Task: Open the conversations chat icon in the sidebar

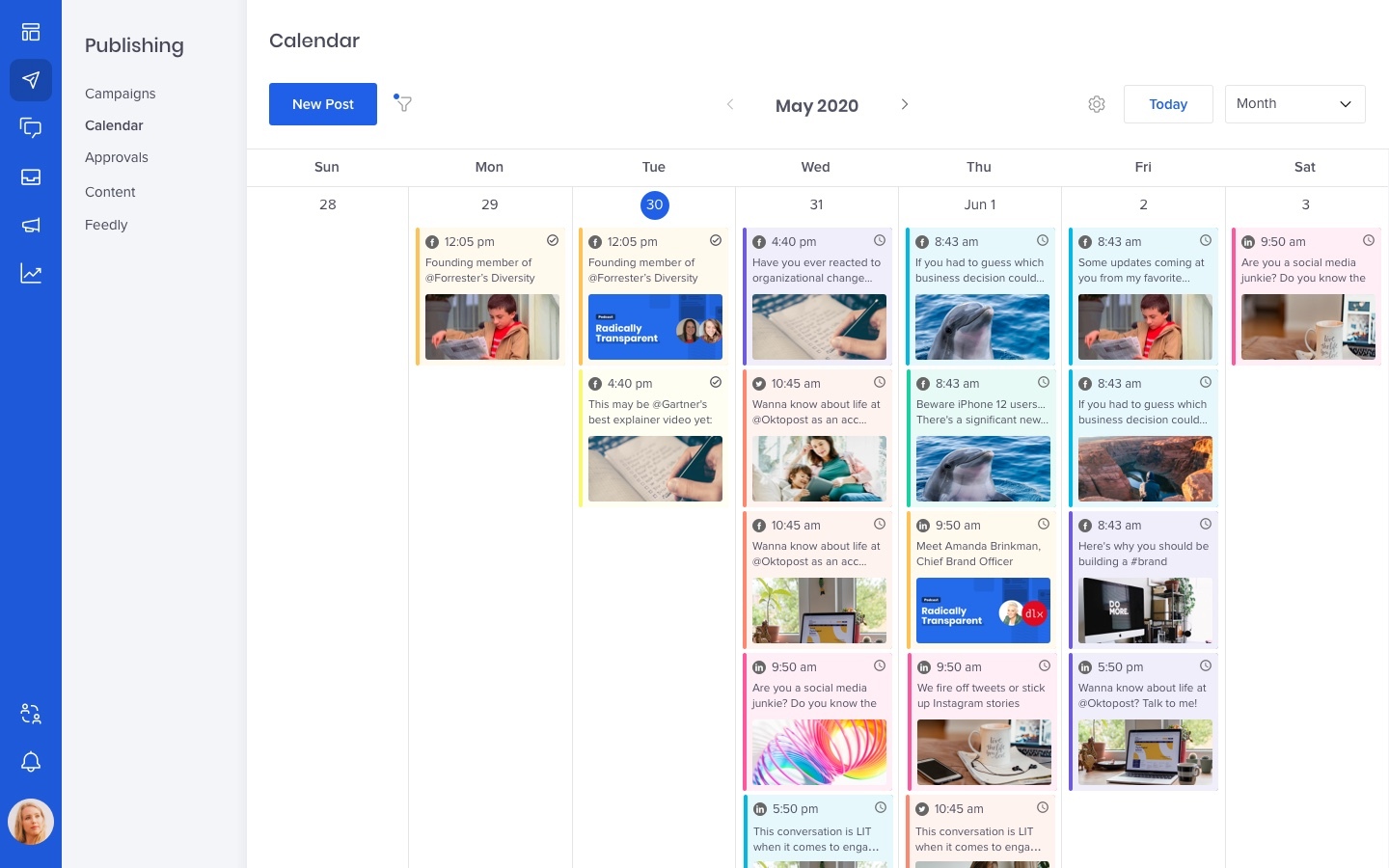Action: [31, 128]
